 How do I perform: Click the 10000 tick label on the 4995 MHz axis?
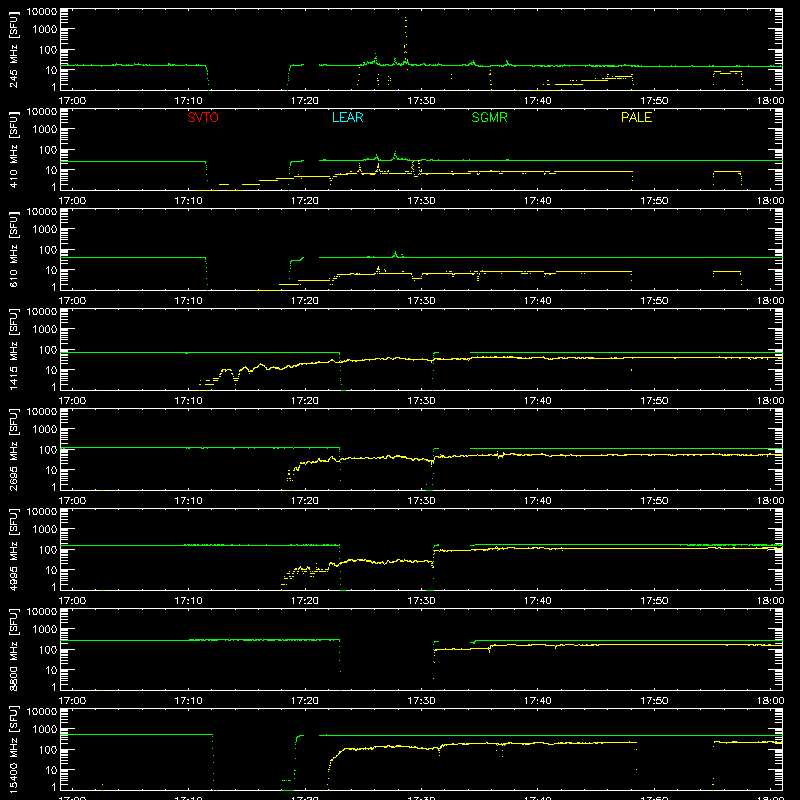pos(42,512)
